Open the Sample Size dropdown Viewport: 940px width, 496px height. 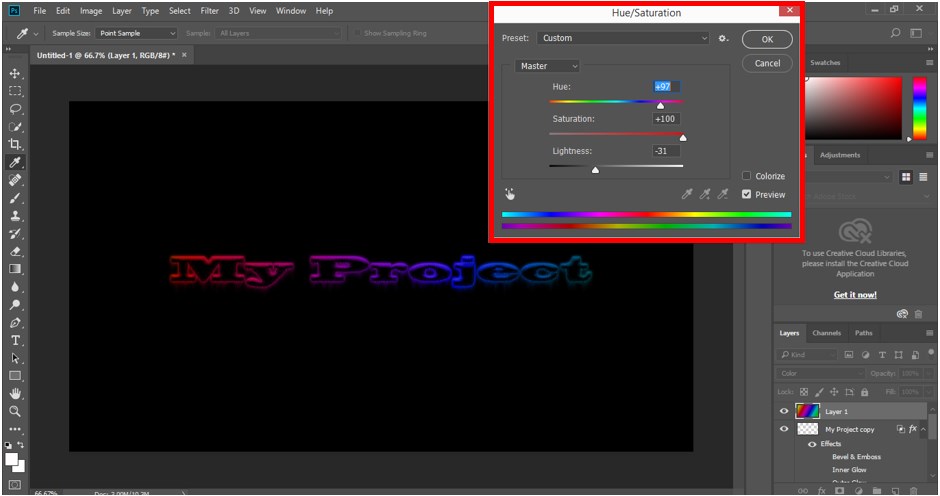tap(137, 33)
